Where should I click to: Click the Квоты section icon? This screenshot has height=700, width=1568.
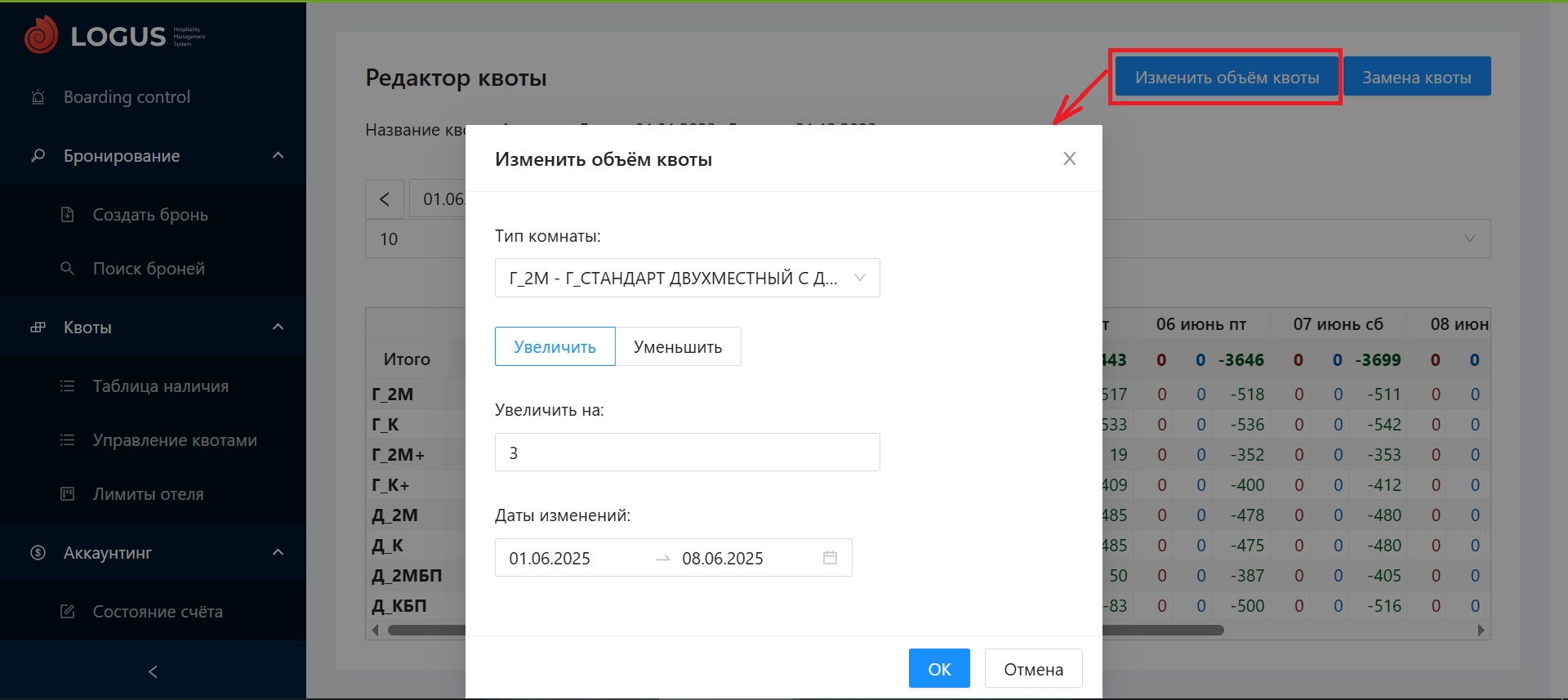[x=38, y=328]
